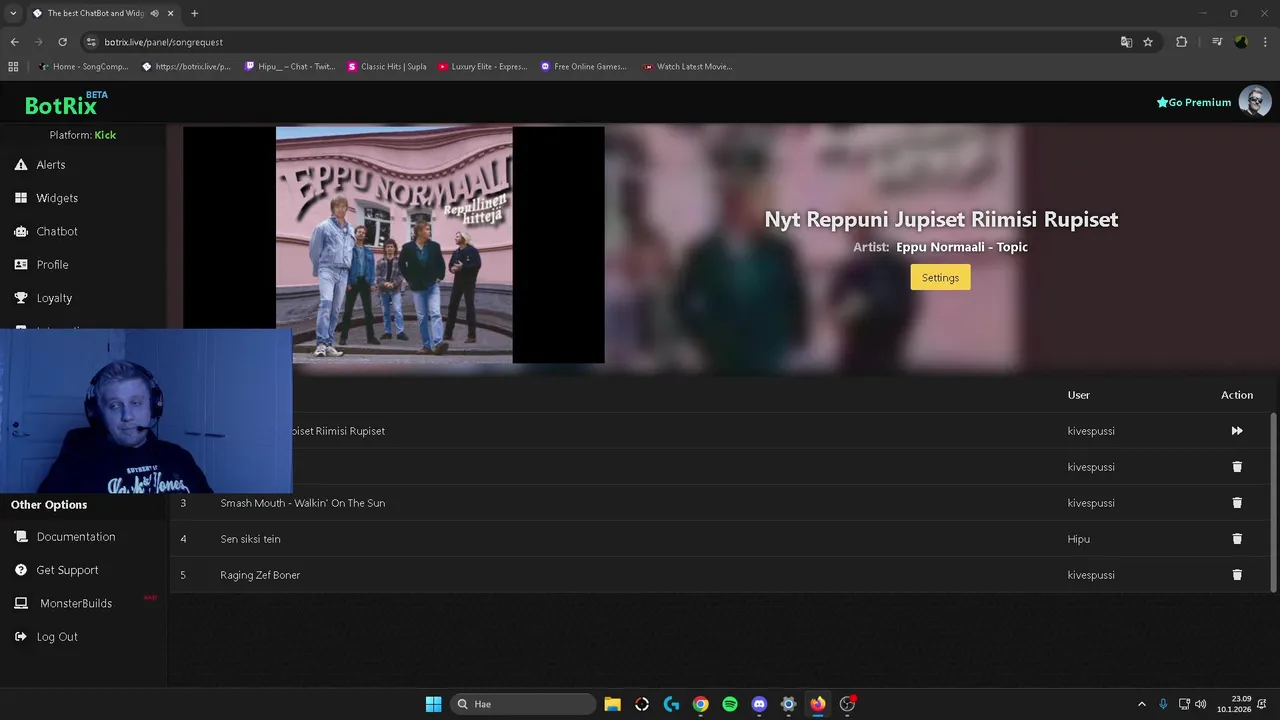Delete the song Raging Zef Boner

point(1237,575)
